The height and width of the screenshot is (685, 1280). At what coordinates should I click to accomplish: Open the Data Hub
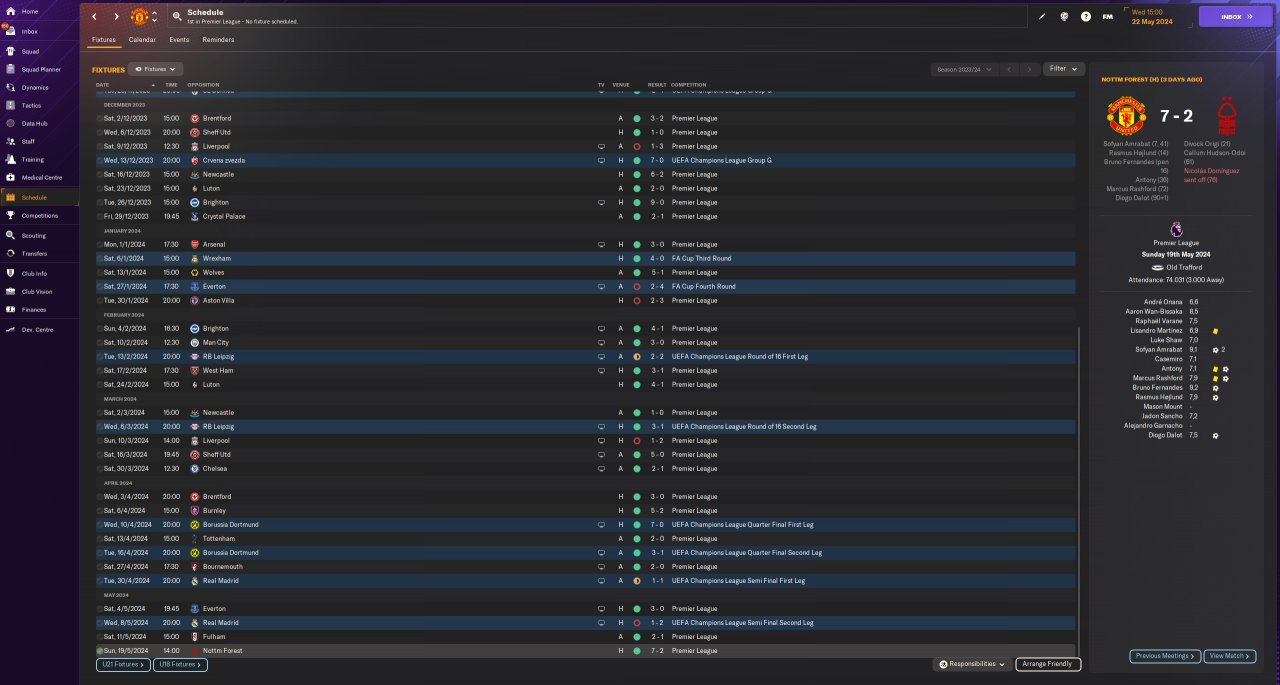[34, 123]
